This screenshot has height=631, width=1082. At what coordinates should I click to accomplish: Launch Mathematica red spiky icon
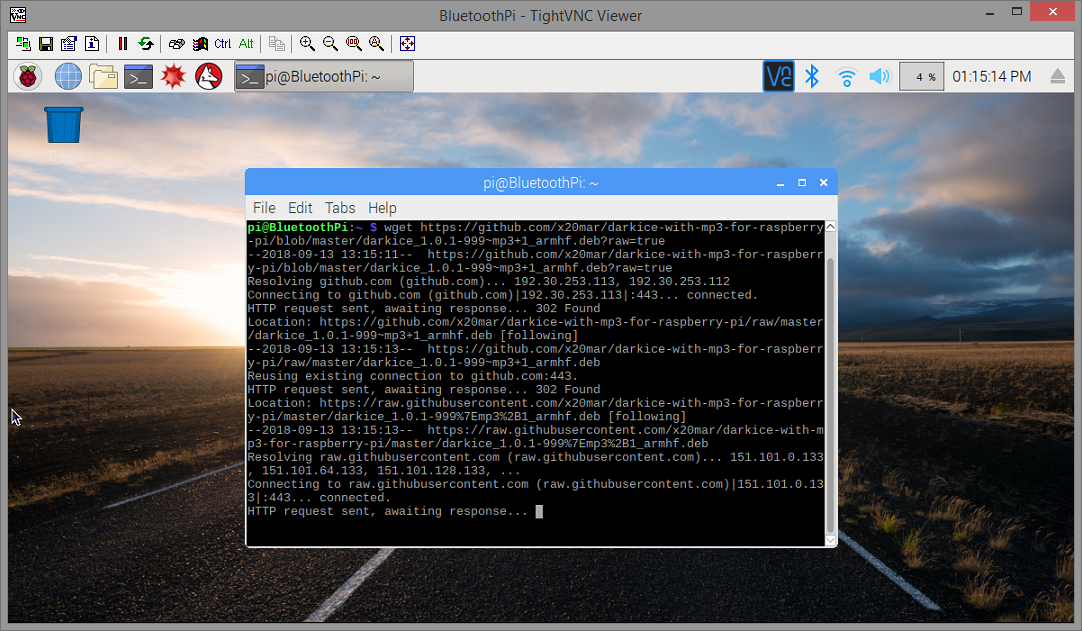[173, 77]
